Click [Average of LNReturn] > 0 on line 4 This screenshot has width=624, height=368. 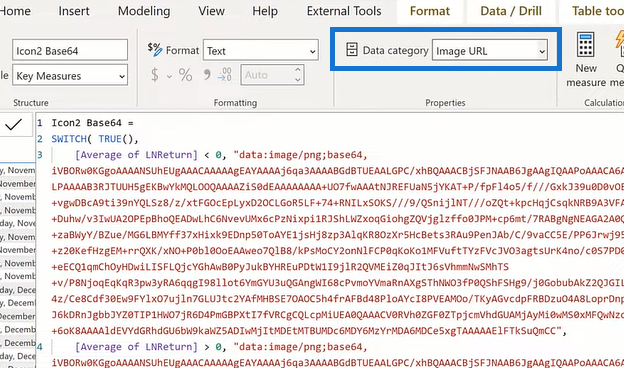pyautogui.click(x=149, y=347)
